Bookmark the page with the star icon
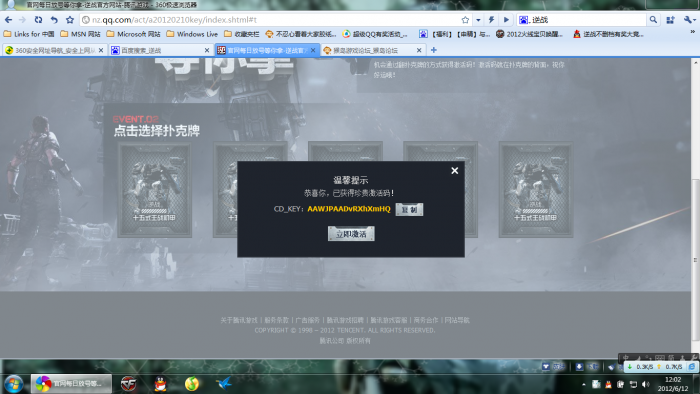 coord(70,20)
